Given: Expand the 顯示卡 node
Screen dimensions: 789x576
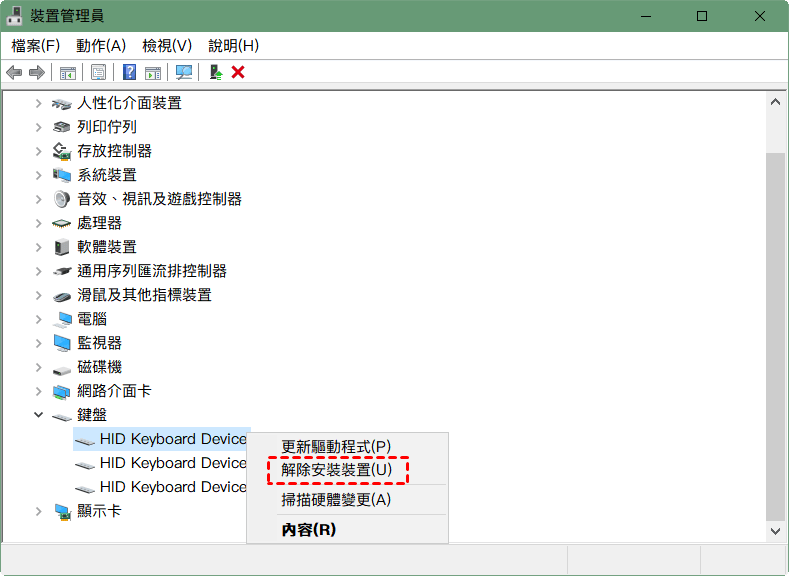Looking at the screenshot, I should (x=38, y=511).
